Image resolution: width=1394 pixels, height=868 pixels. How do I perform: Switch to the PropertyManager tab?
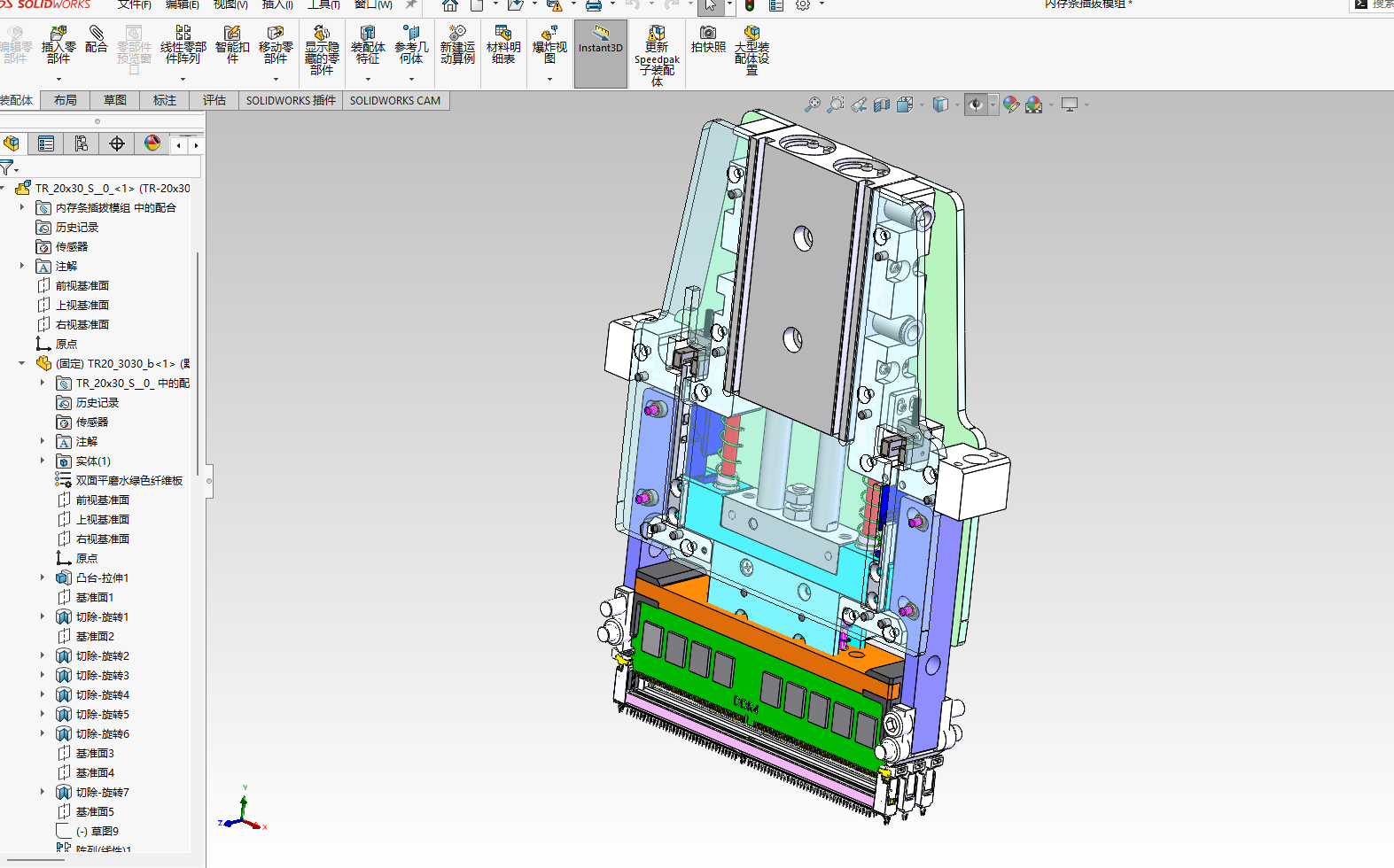point(46,143)
